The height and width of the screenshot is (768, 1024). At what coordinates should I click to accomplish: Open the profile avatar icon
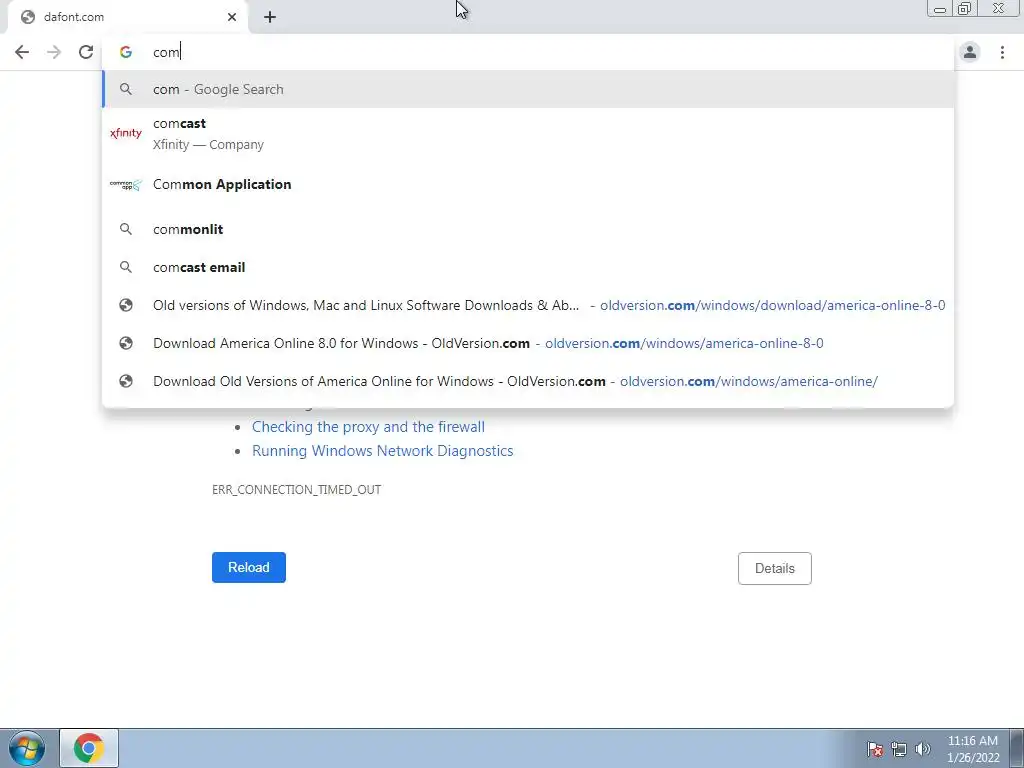pos(970,52)
